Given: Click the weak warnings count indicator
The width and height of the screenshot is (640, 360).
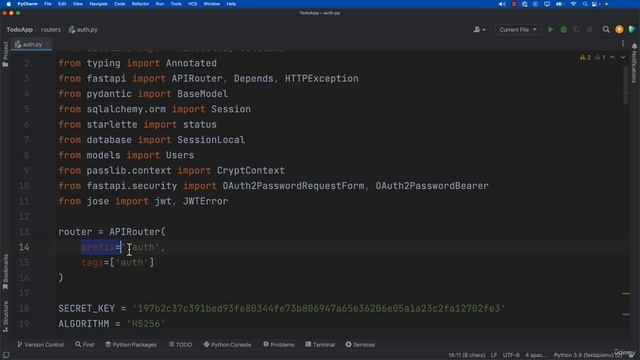Looking at the screenshot, I should click(x=600, y=58).
